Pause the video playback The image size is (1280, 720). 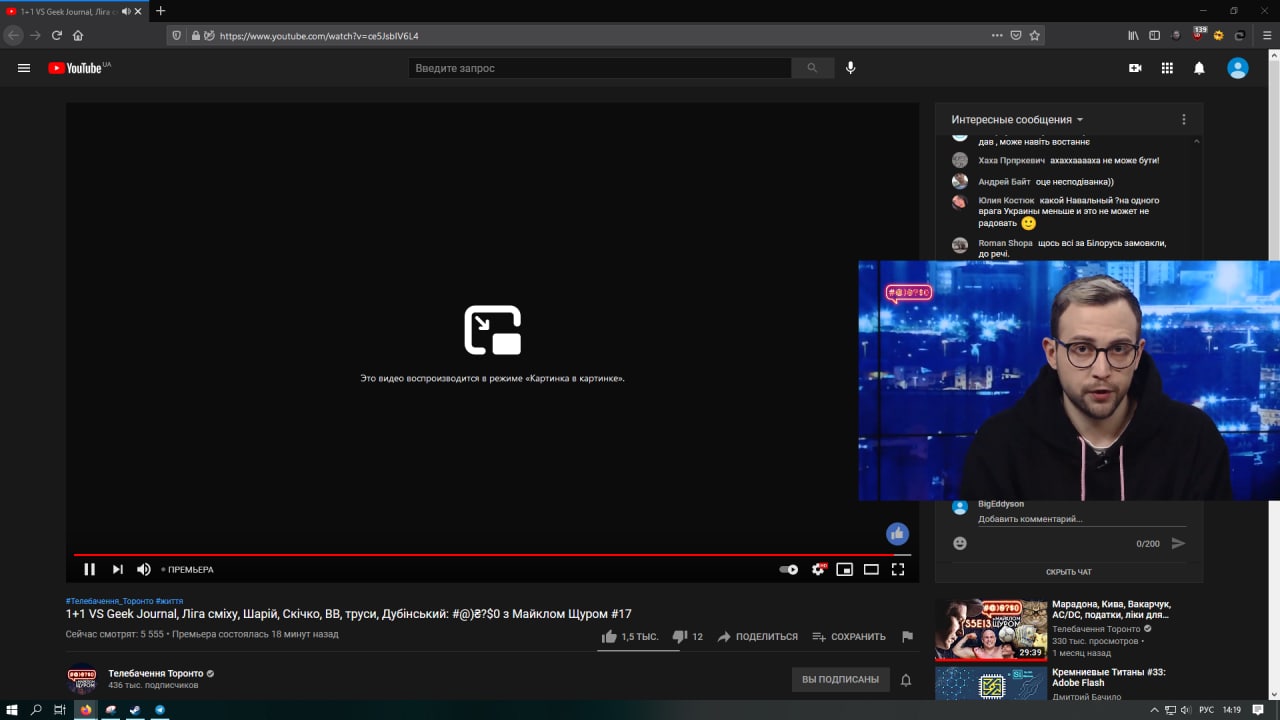pos(89,569)
